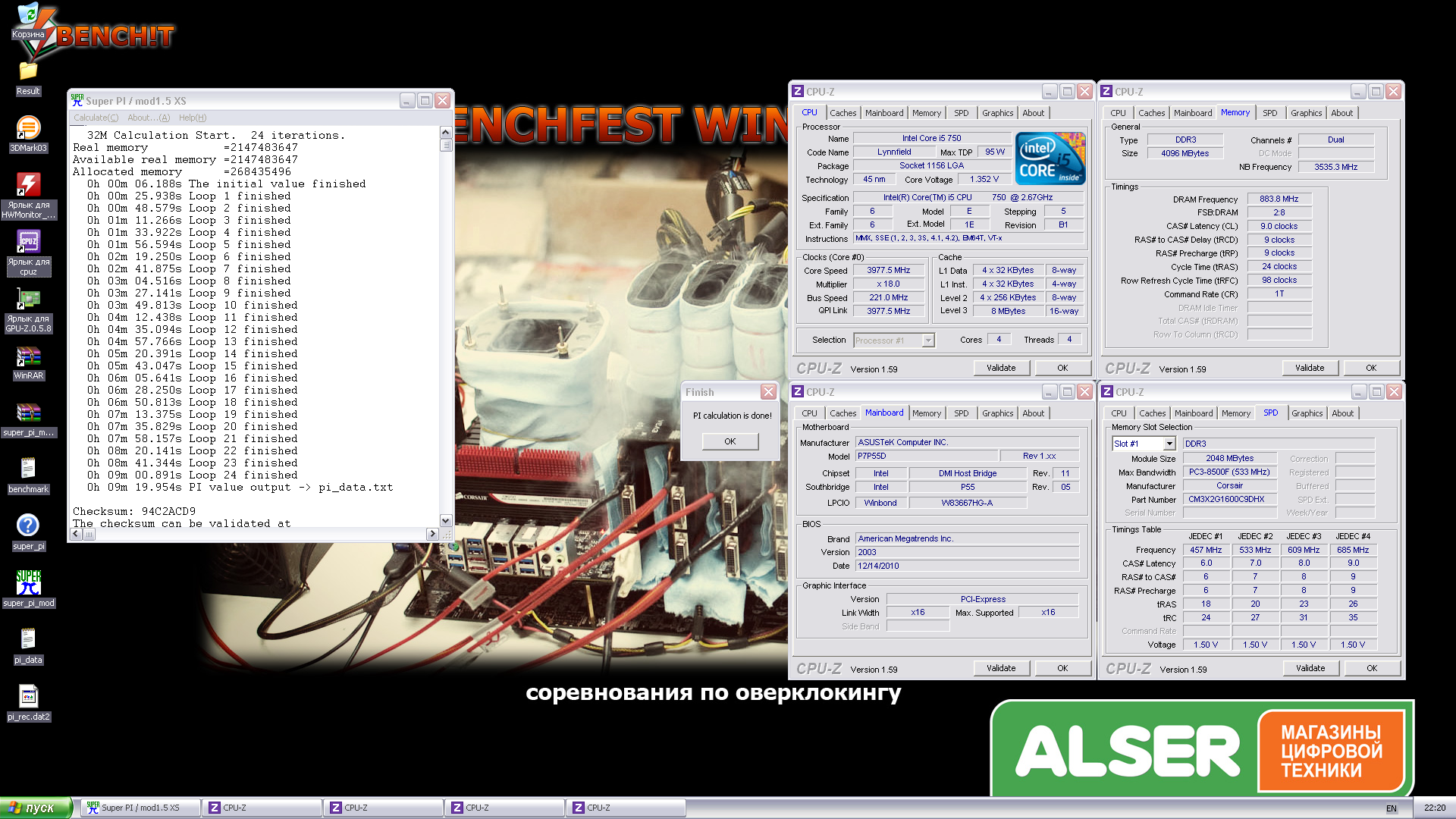Switch to Graphics tab in CPU window
Screen dimensions: 1456x819
[x=997, y=113]
